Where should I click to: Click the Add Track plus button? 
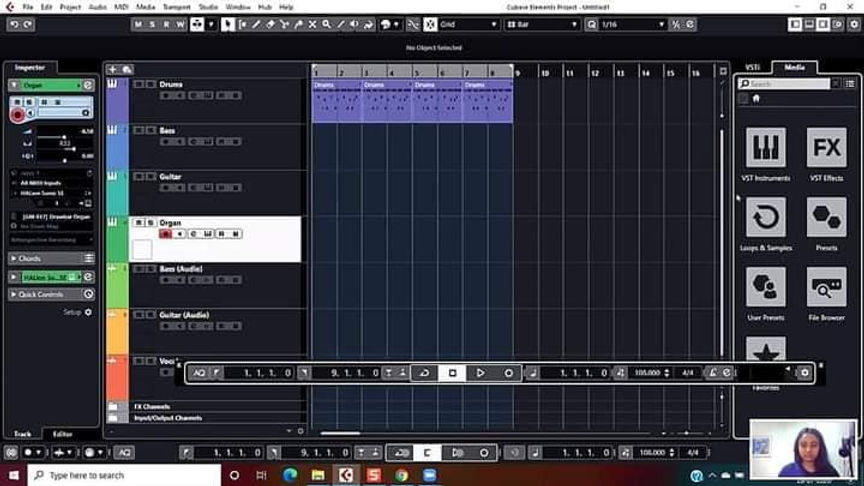coord(112,69)
